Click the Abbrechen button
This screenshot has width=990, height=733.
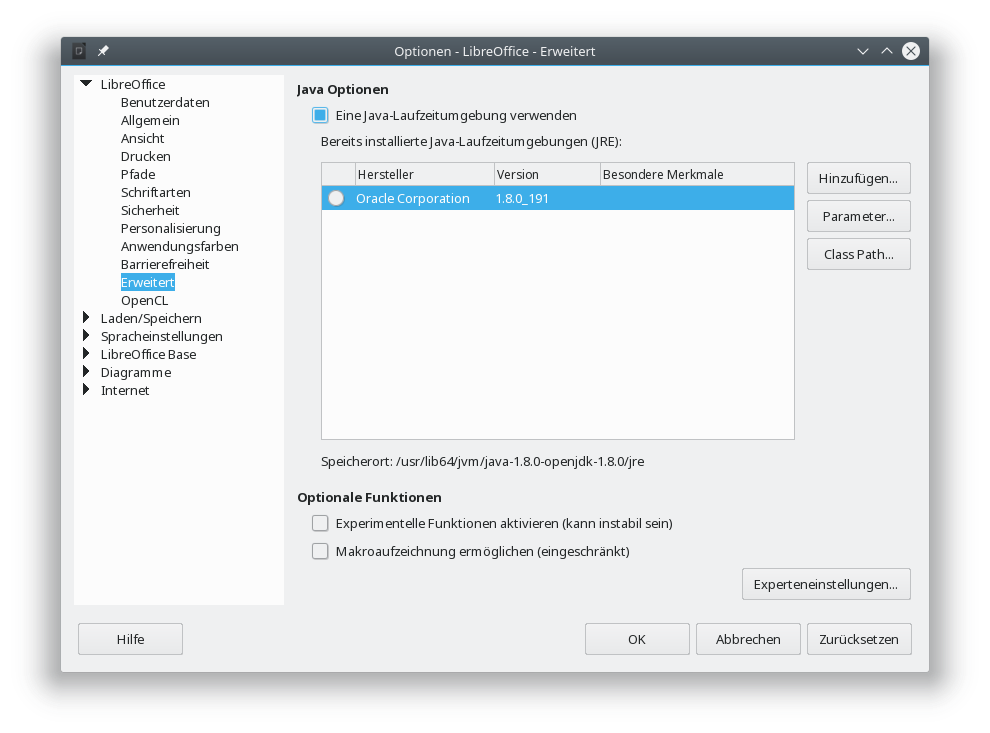click(748, 639)
